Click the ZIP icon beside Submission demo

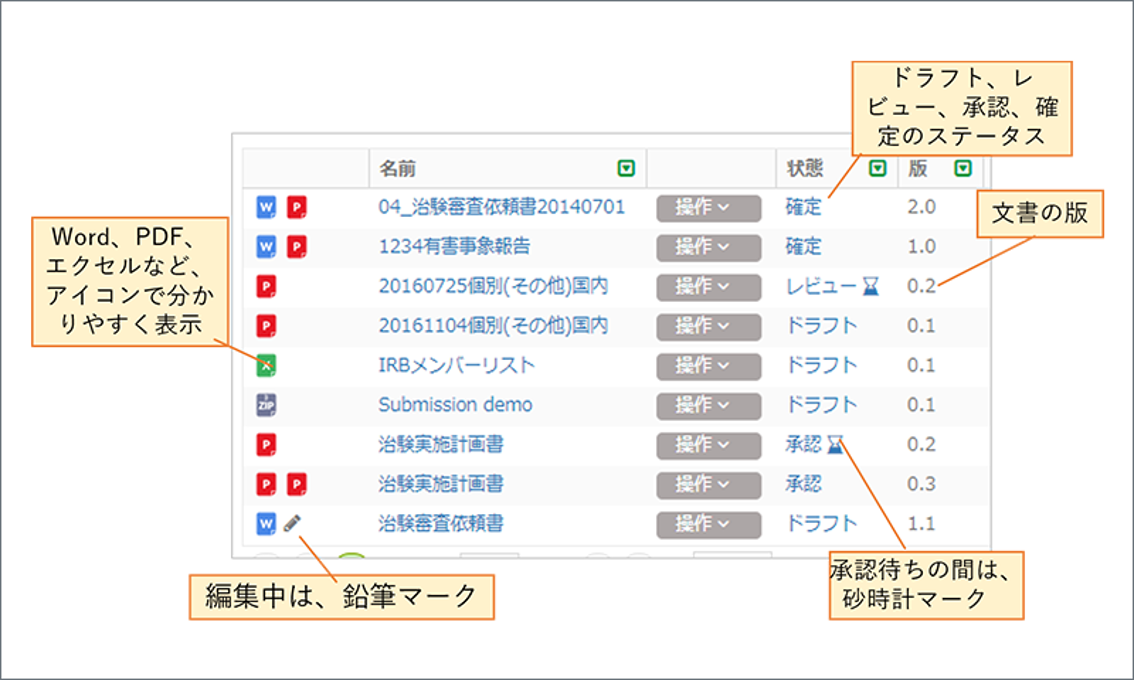point(265,405)
